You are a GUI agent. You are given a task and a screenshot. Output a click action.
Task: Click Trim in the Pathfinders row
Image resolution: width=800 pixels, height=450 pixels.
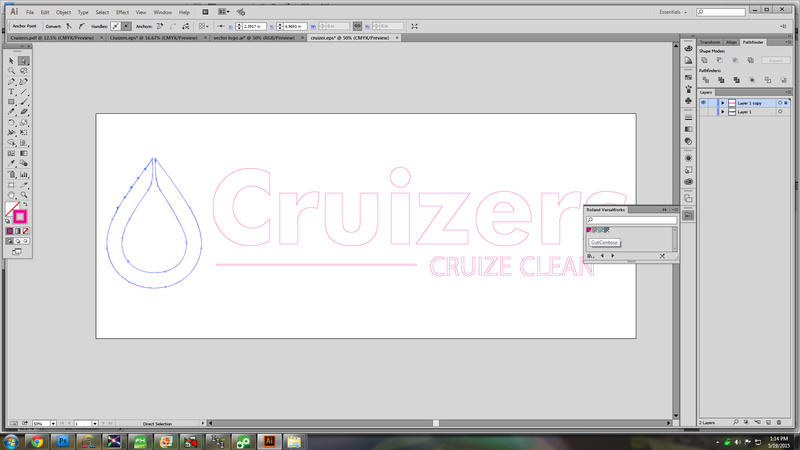coord(721,80)
